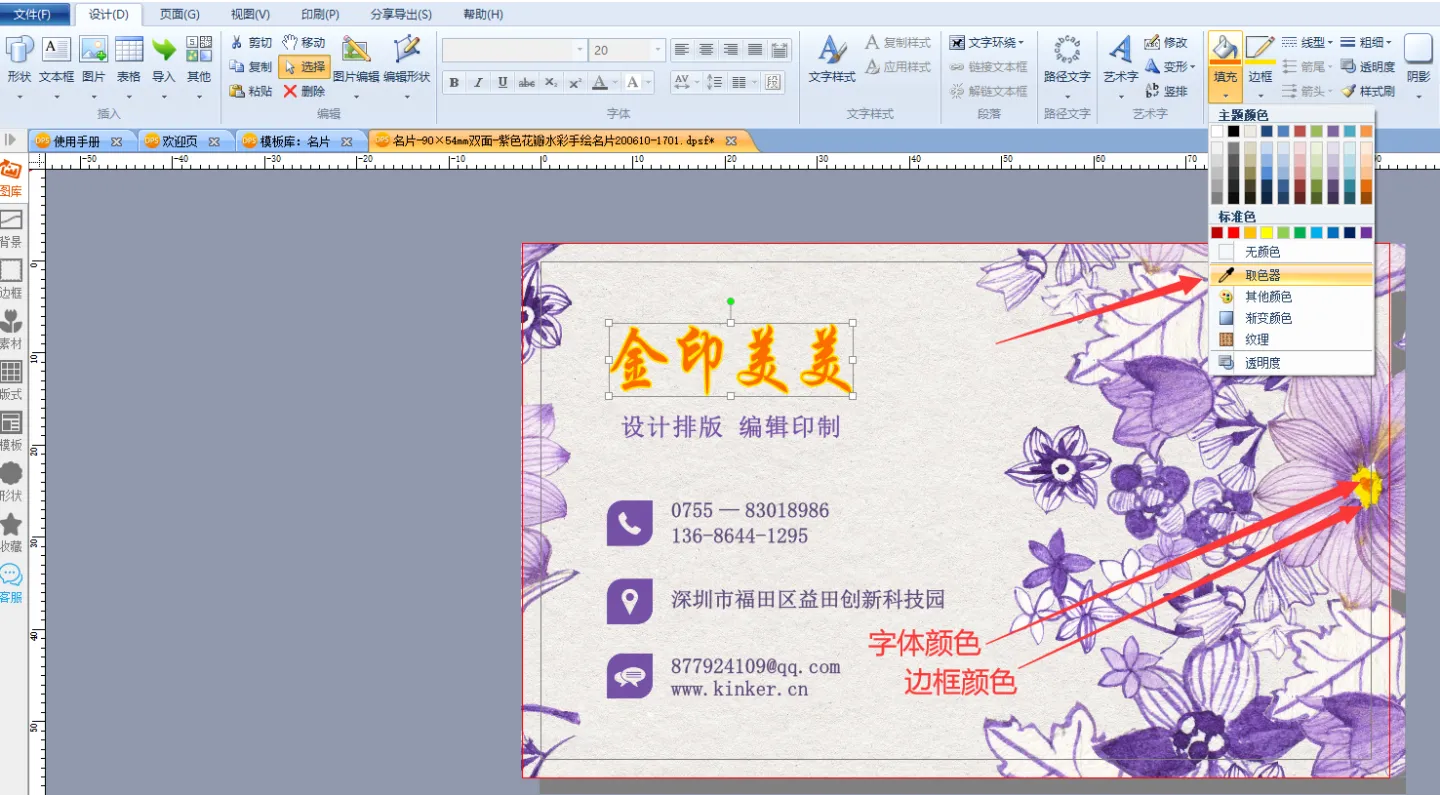Screen dimensions: 1440x795
Task: Toggle italic formatting
Action: 479,82
